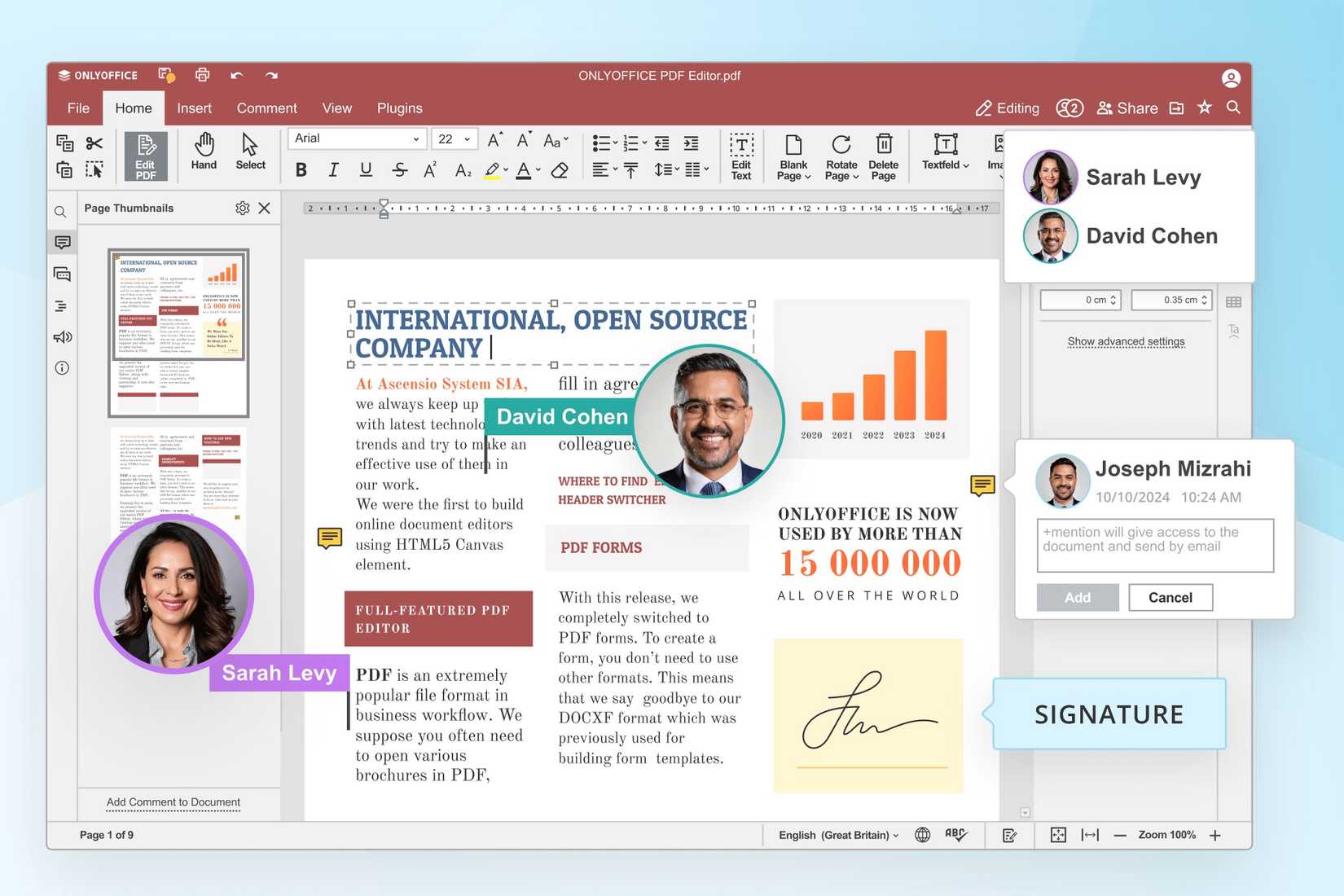
Task: Toggle Underline text formatting
Action: coord(366,170)
